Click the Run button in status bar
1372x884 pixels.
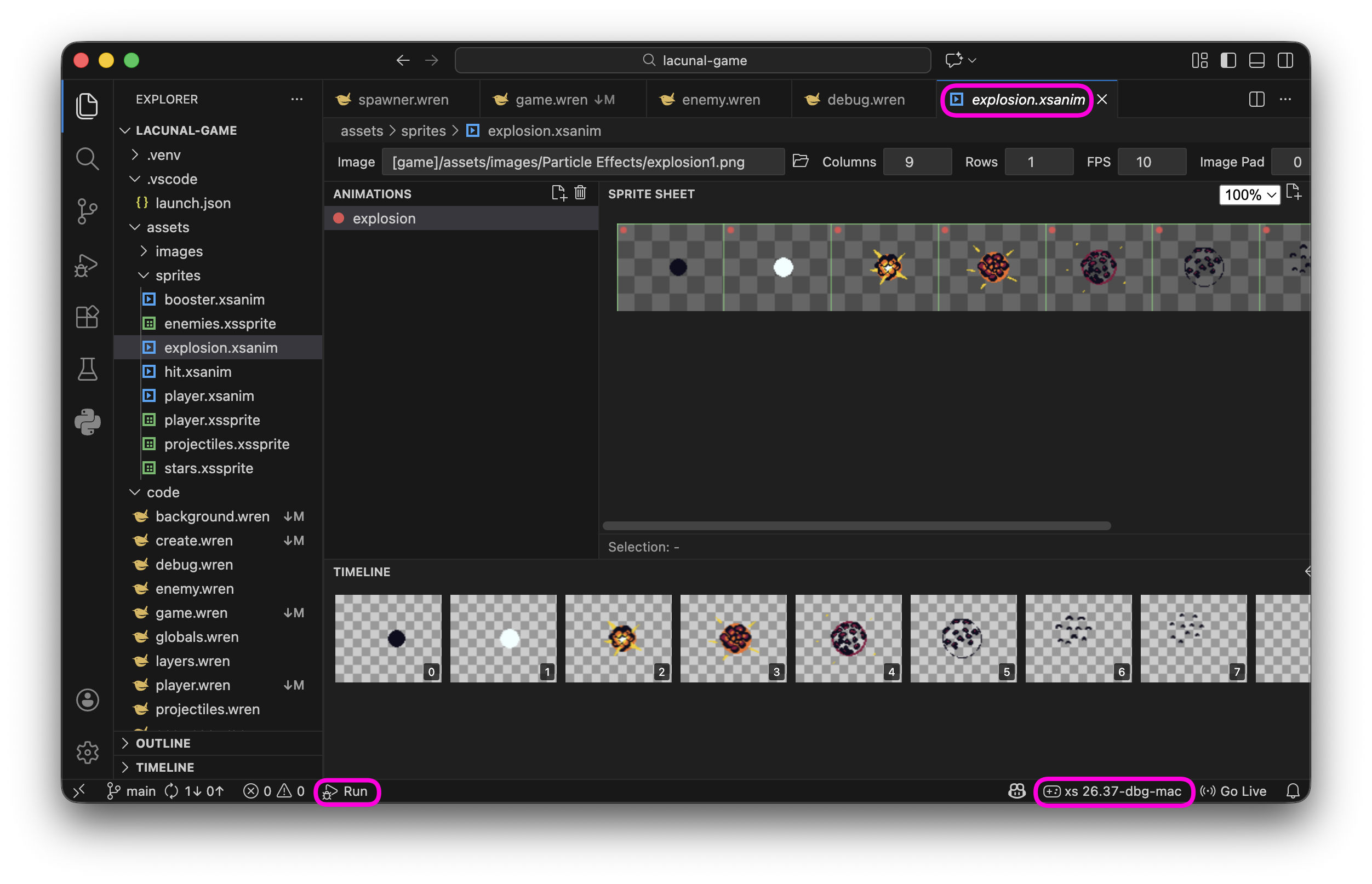346,791
